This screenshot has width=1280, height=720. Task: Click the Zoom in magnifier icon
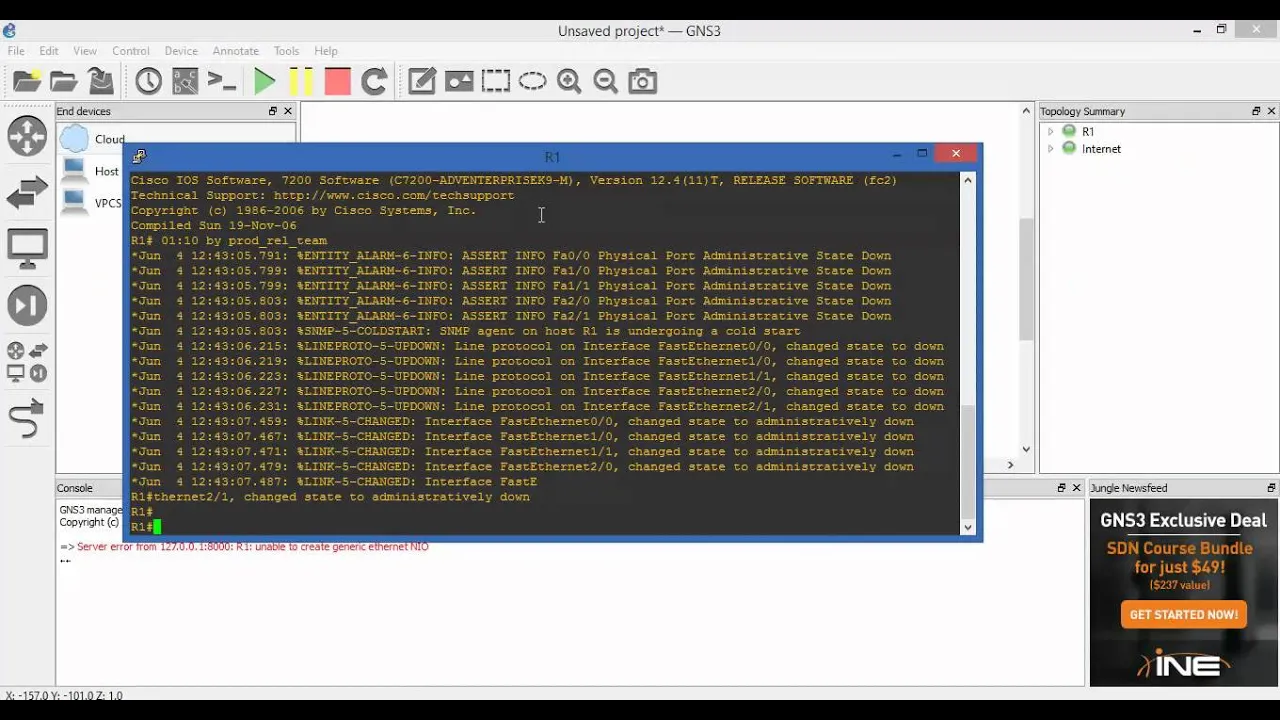pyautogui.click(x=569, y=81)
